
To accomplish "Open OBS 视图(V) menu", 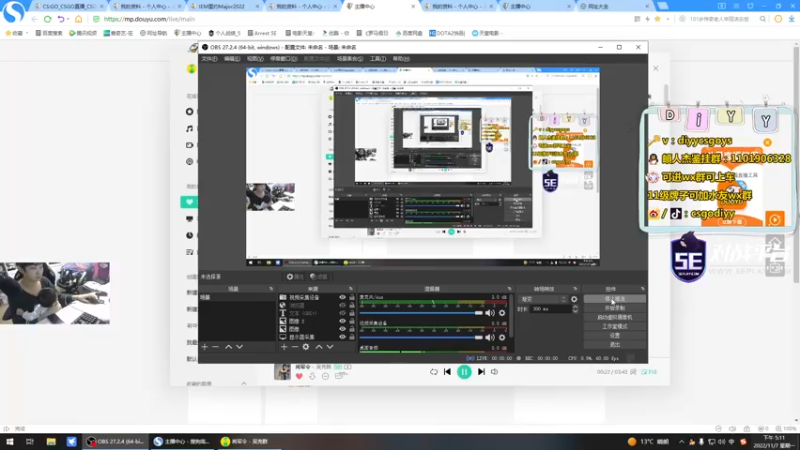I will coord(255,59).
